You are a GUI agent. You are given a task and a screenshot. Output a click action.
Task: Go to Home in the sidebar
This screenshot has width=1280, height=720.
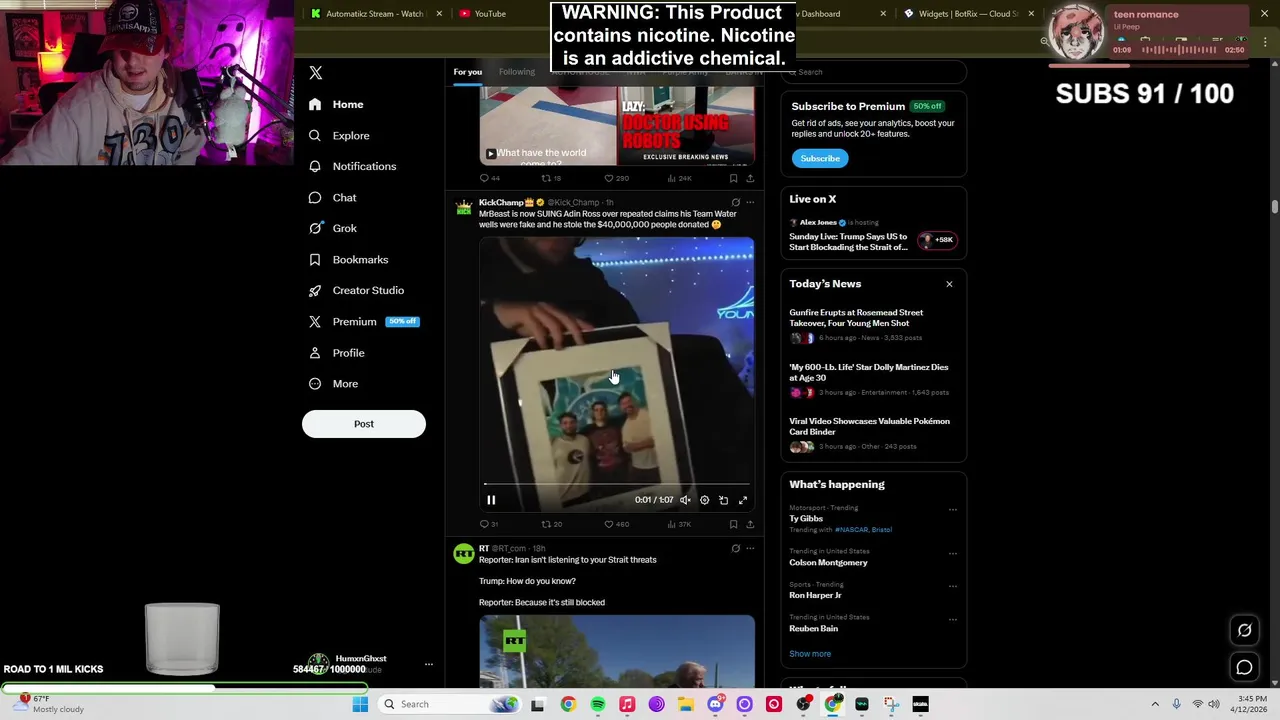[336, 104]
